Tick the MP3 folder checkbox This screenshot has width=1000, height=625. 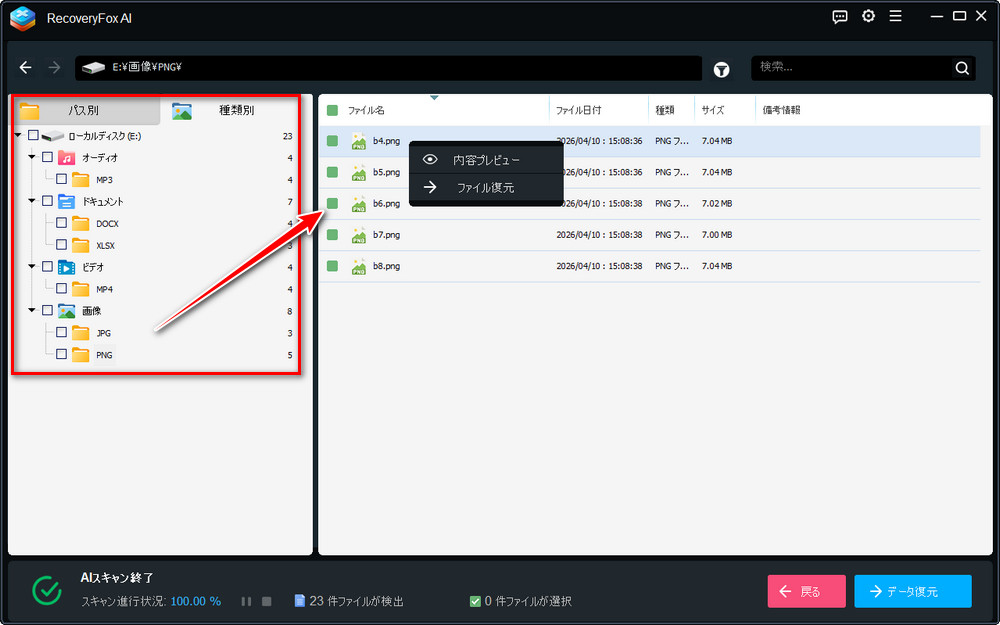click(x=61, y=179)
